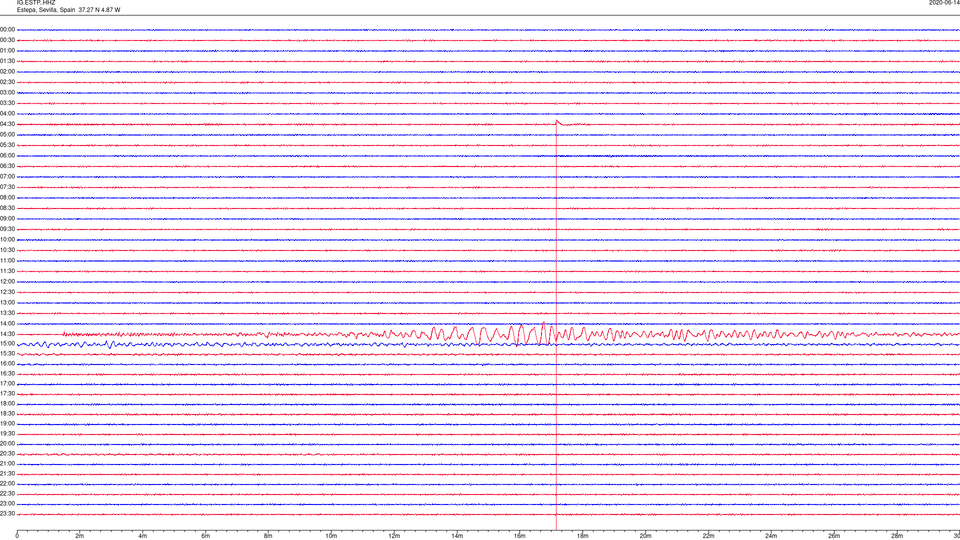The width and height of the screenshot is (960, 540).
Task: Select the 07:30 trace time label
Action: (7, 187)
